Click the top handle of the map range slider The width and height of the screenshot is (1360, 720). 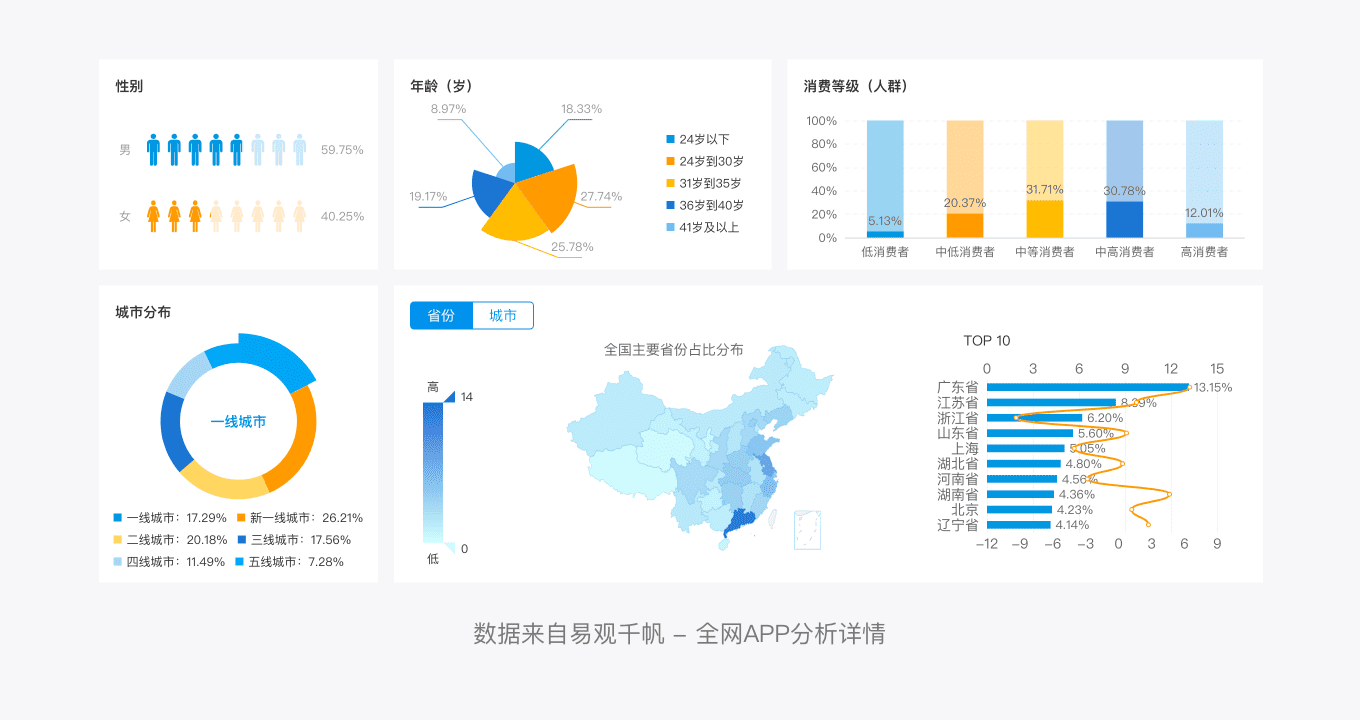[449, 397]
